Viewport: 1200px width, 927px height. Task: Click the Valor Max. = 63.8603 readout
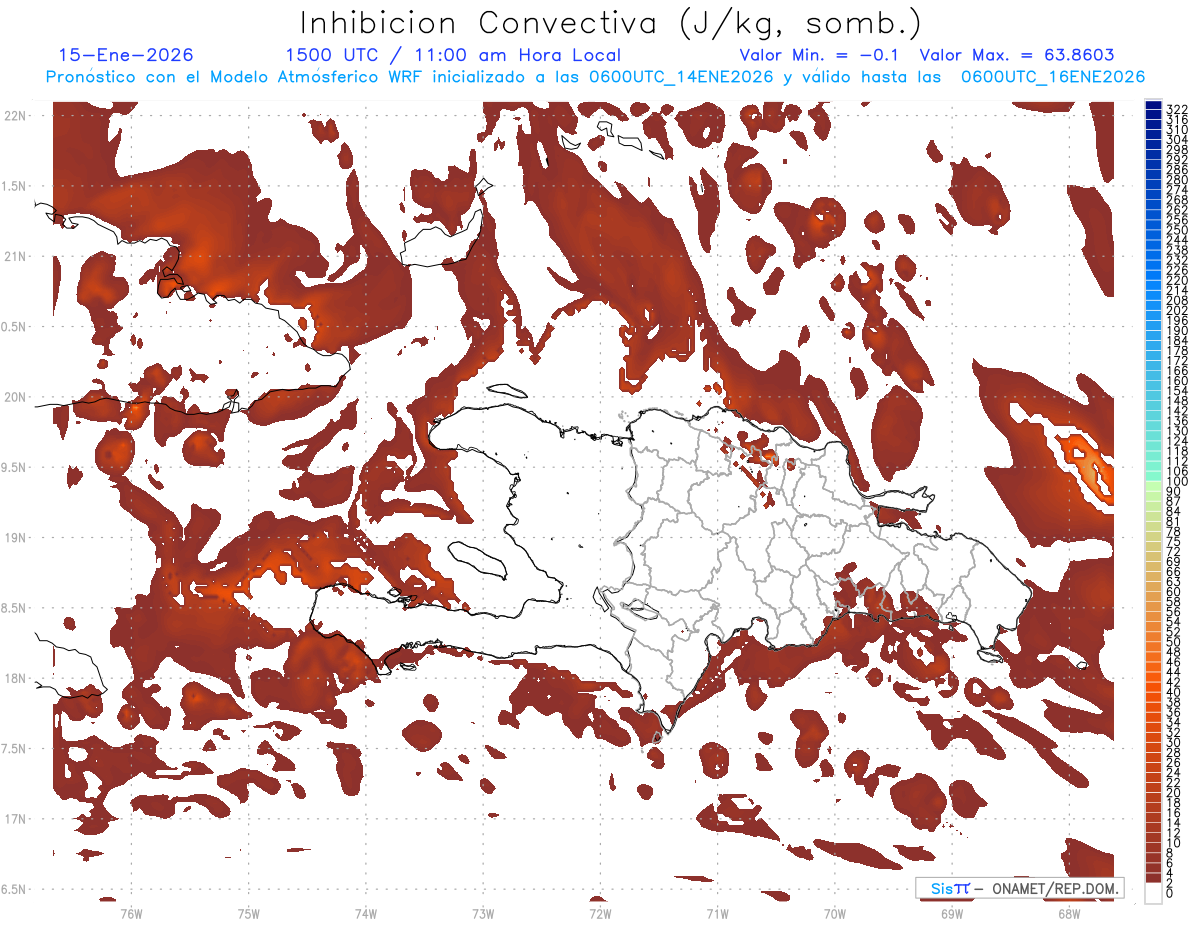[x=1017, y=55]
